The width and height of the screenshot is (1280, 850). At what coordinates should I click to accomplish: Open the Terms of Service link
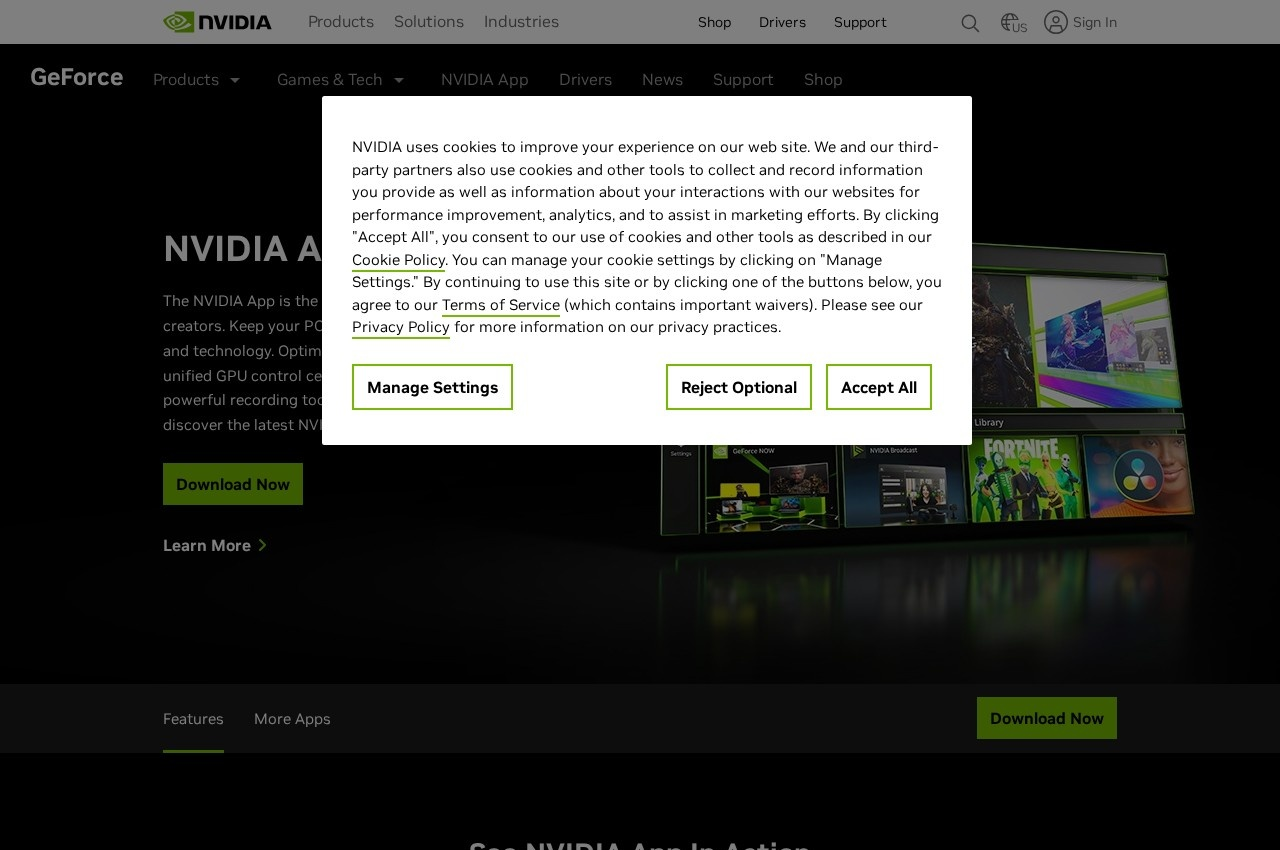[501, 305]
